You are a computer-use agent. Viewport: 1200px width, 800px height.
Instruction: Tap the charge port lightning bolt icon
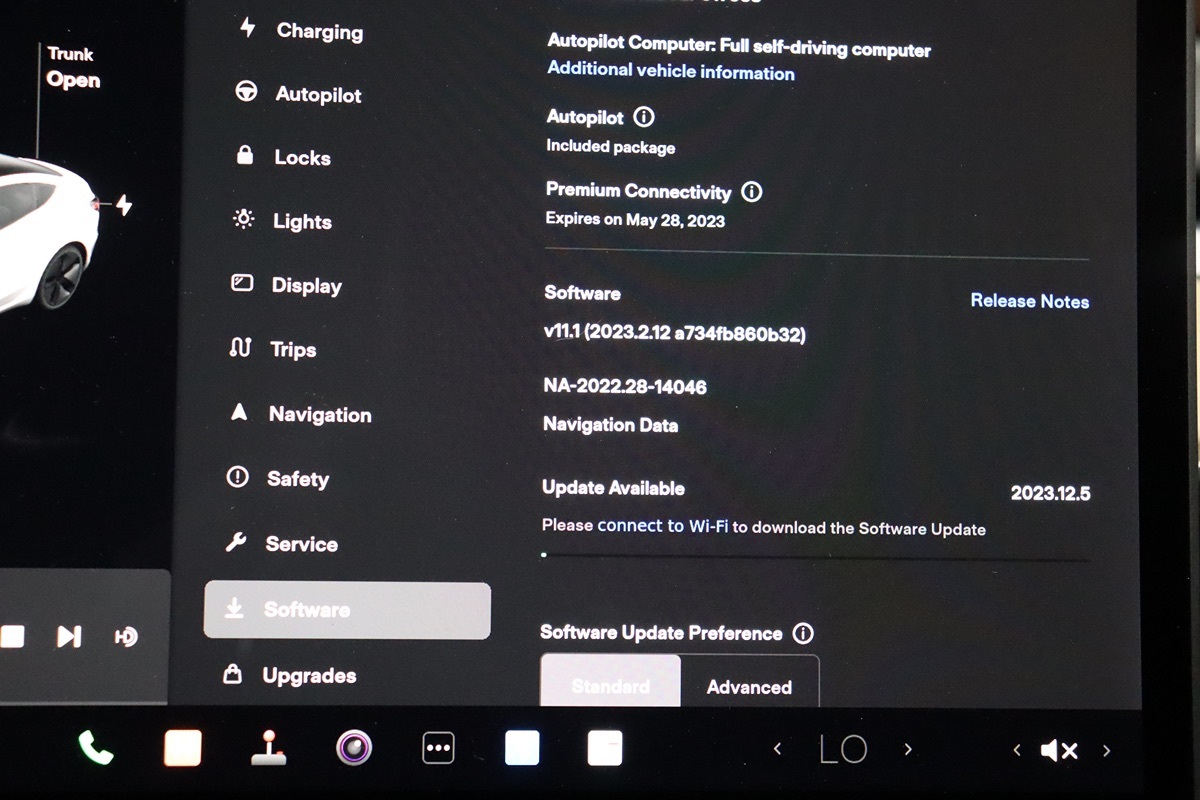pyautogui.click(x=123, y=205)
